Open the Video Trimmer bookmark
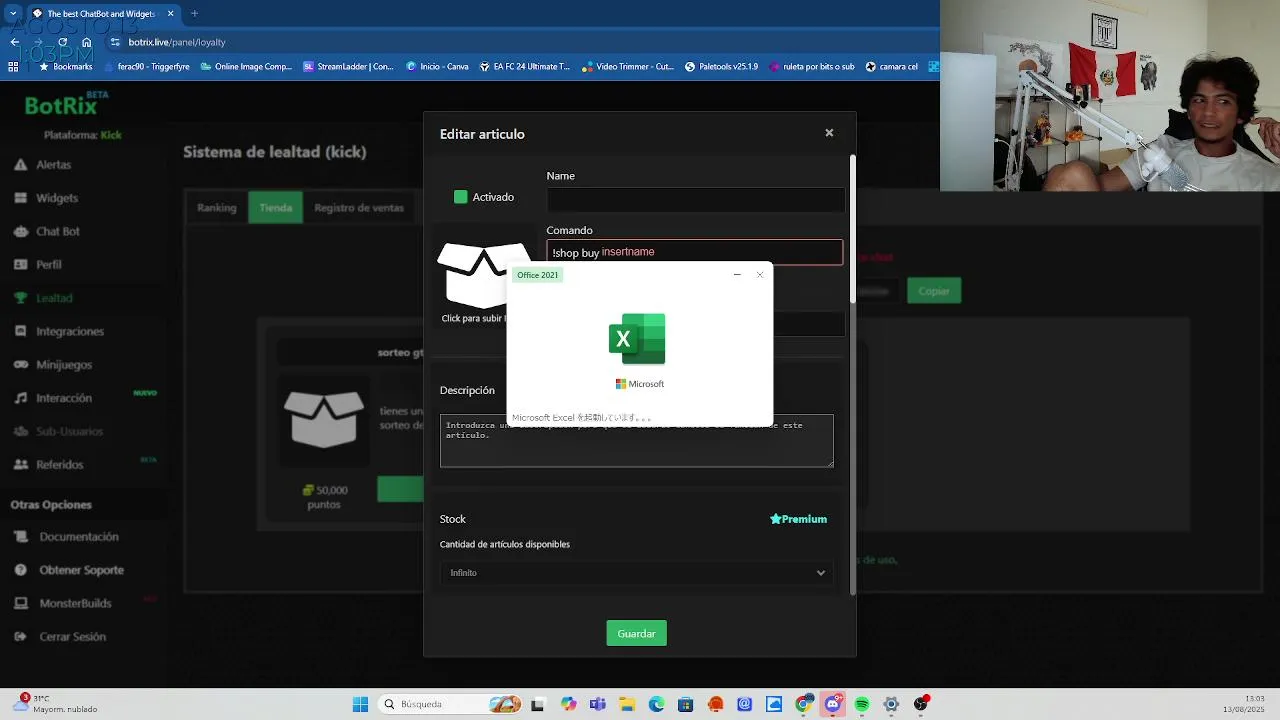Screen dimensions: 1280x720 pyautogui.click(x=627, y=67)
